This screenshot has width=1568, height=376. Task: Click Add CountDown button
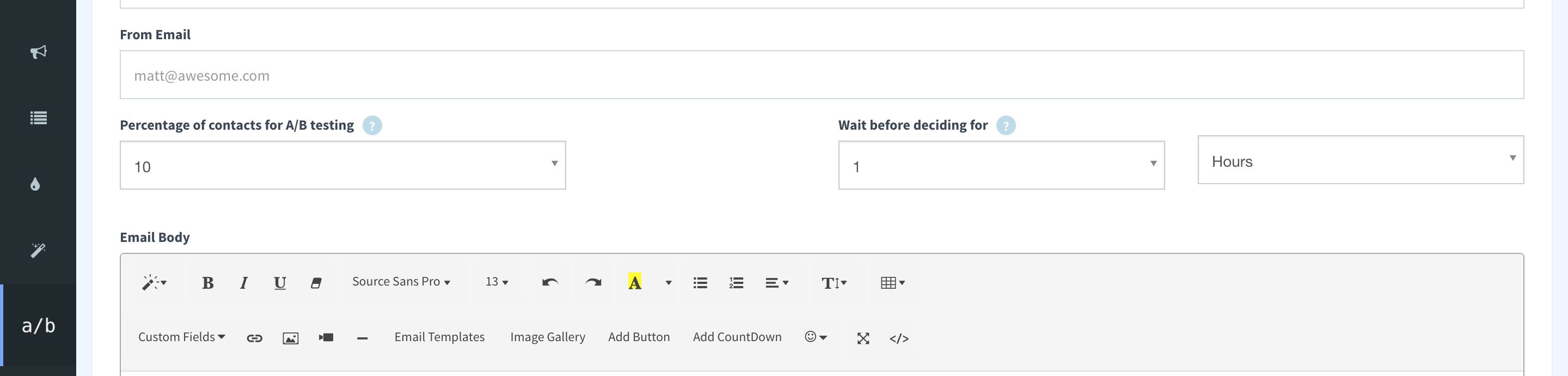[737, 338]
